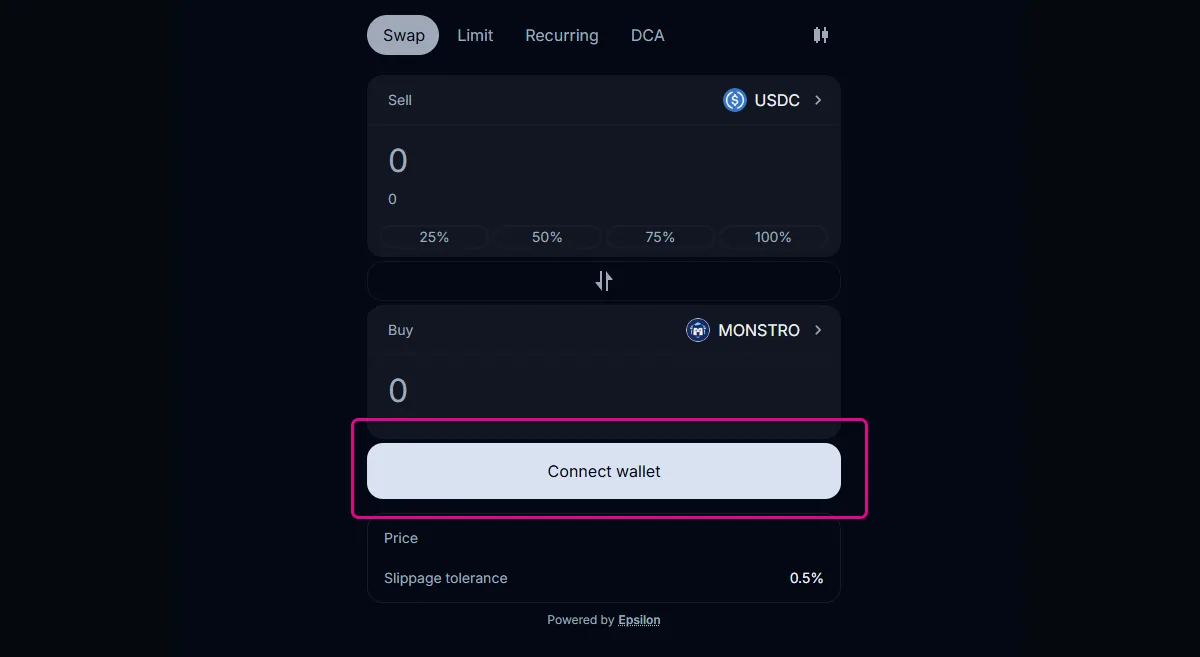This screenshot has width=1200, height=657.
Task: Choose the 75% amount button
Action: [x=660, y=237]
